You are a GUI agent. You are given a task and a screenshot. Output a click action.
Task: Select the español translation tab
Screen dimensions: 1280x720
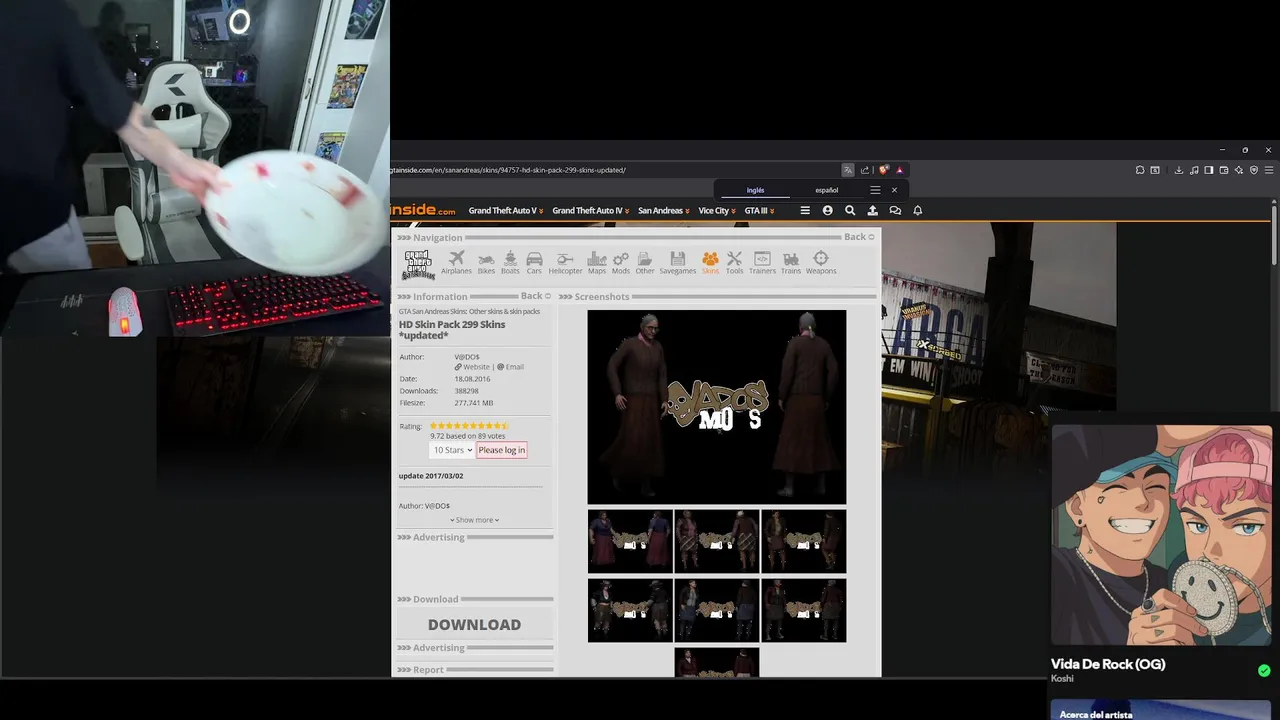pos(827,190)
